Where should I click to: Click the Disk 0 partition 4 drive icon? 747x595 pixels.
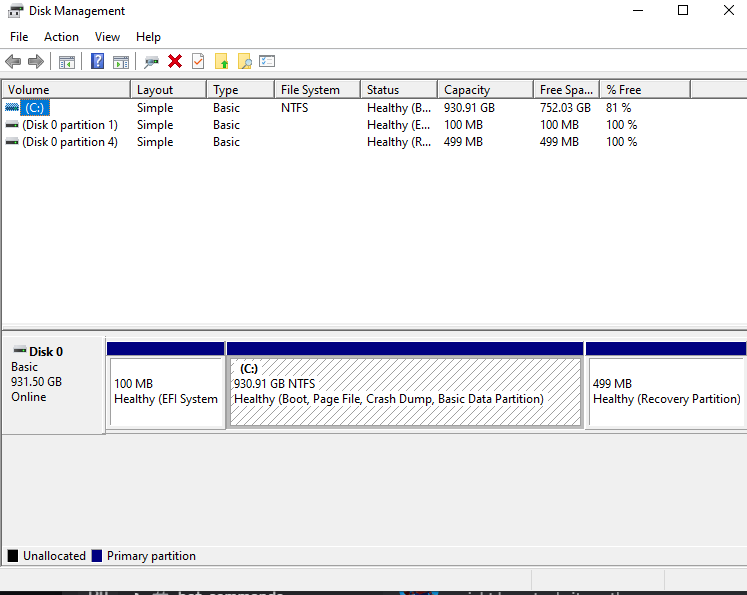click(x=12, y=142)
